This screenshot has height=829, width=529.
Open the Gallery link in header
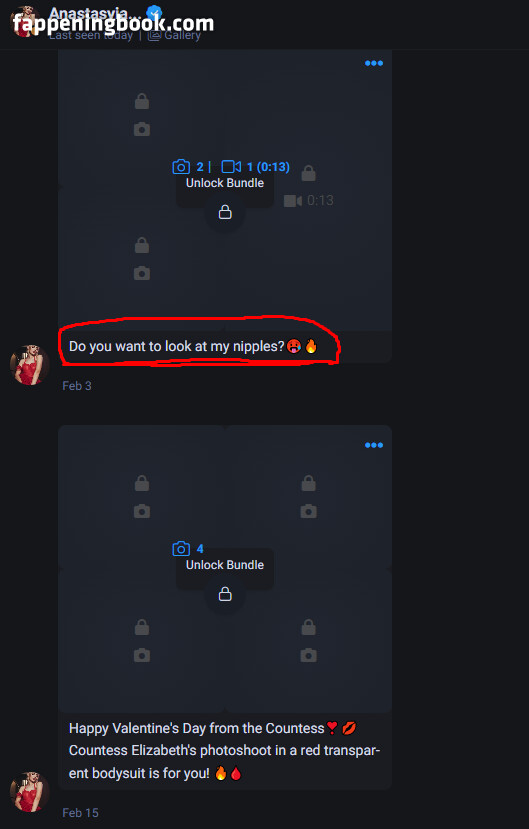click(x=174, y=35)
